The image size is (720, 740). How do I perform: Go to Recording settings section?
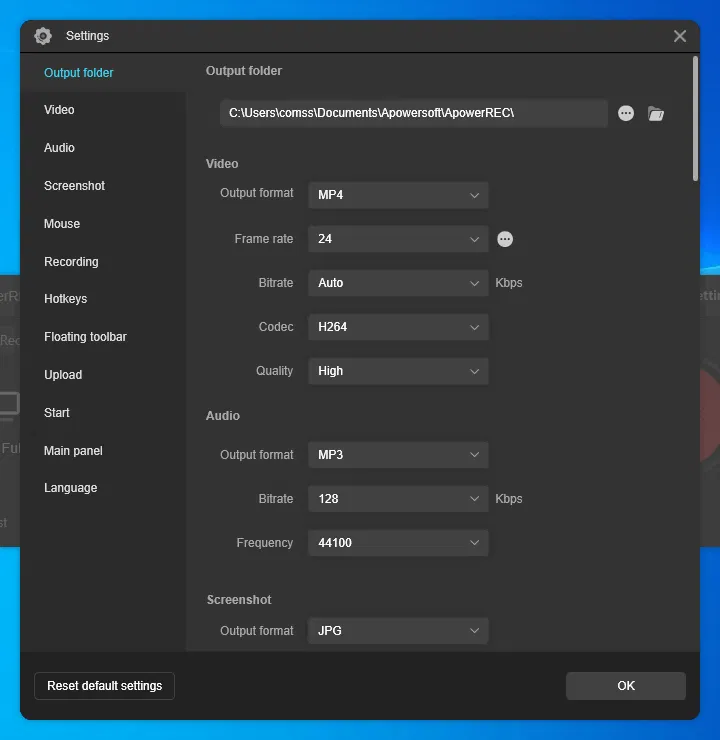pyautogui.click(x=71, y=261)
